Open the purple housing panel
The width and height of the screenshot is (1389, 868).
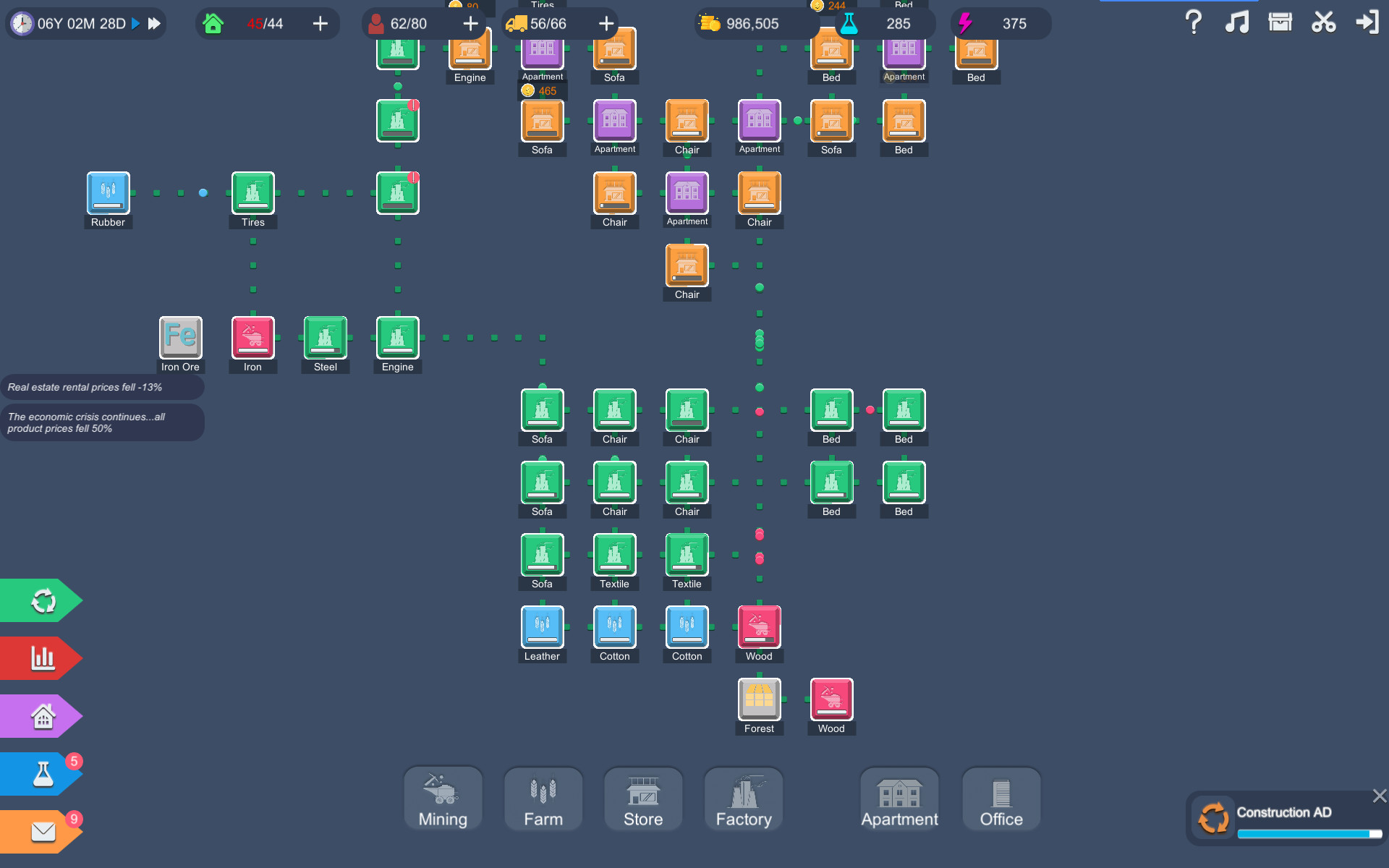(41, 715)
